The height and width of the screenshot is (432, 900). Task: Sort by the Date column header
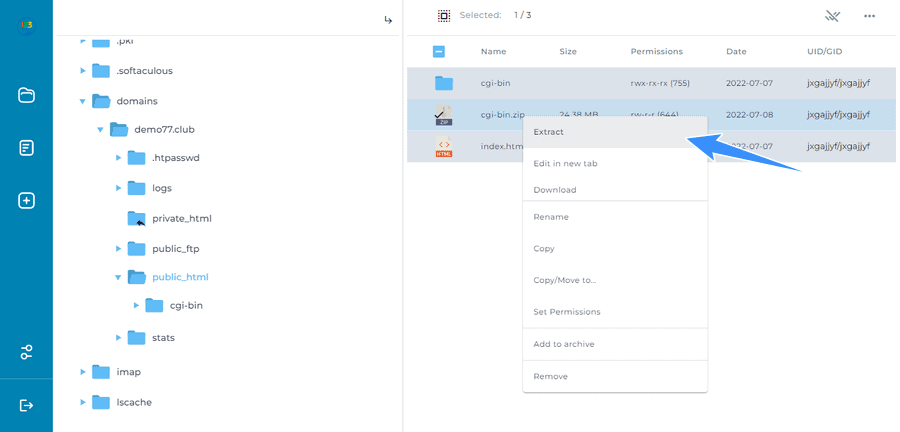(736, 52)
